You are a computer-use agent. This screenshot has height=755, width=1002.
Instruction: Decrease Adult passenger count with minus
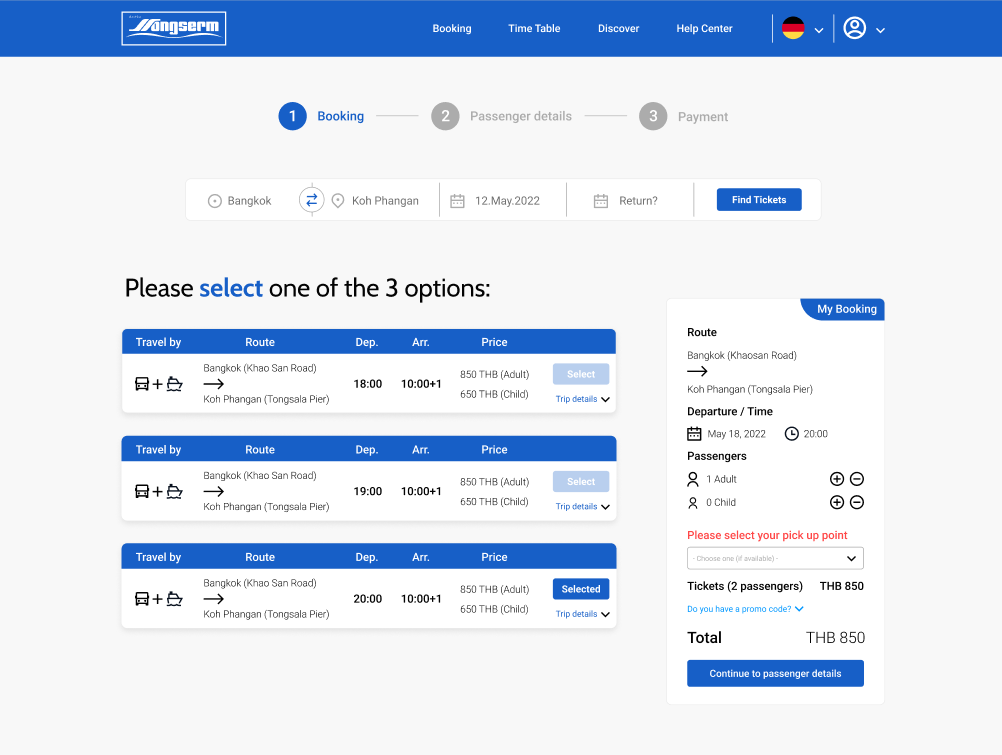click(x=857, y=479)
